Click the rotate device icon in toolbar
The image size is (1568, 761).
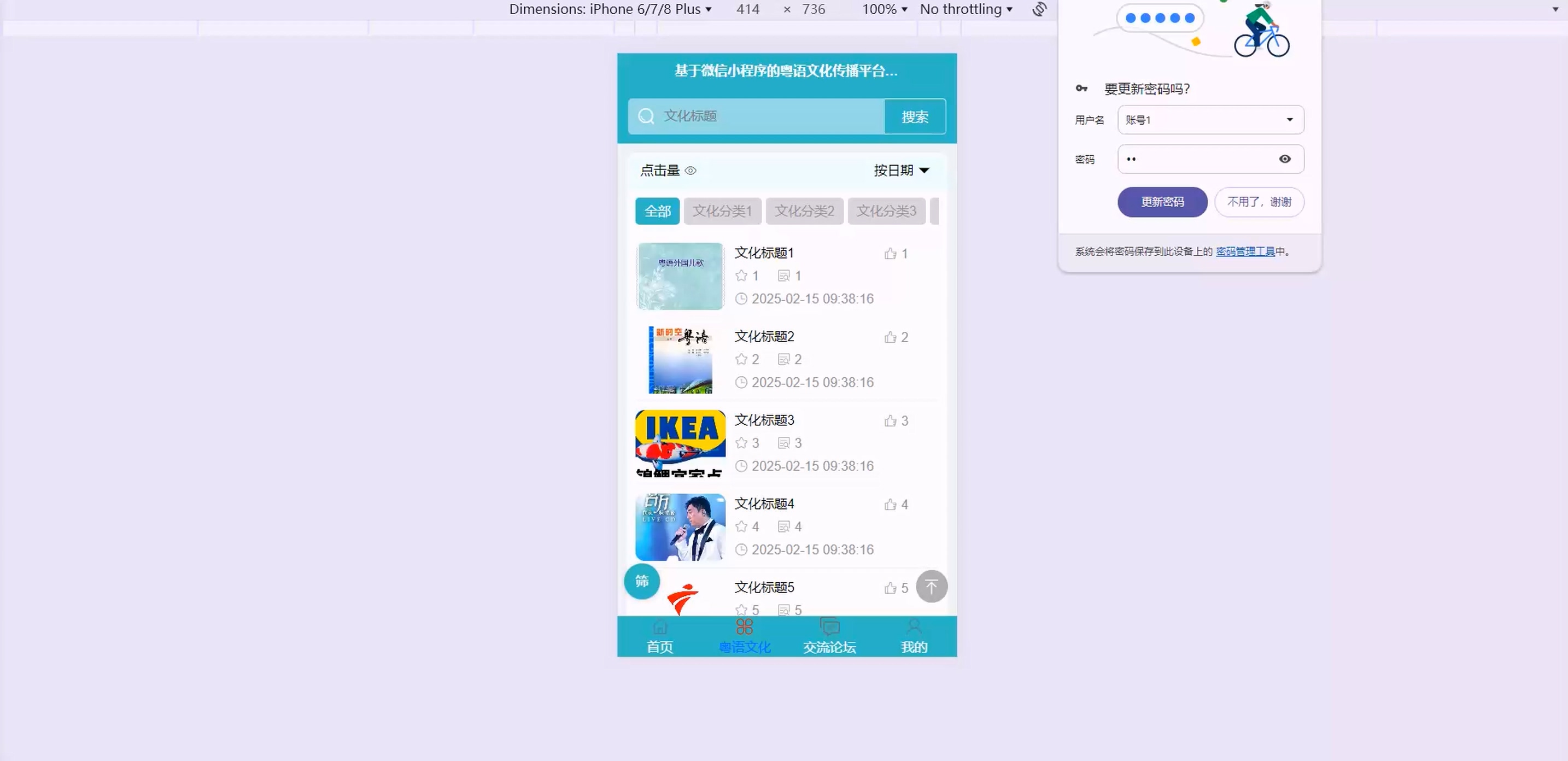(x=1040, y=9)
